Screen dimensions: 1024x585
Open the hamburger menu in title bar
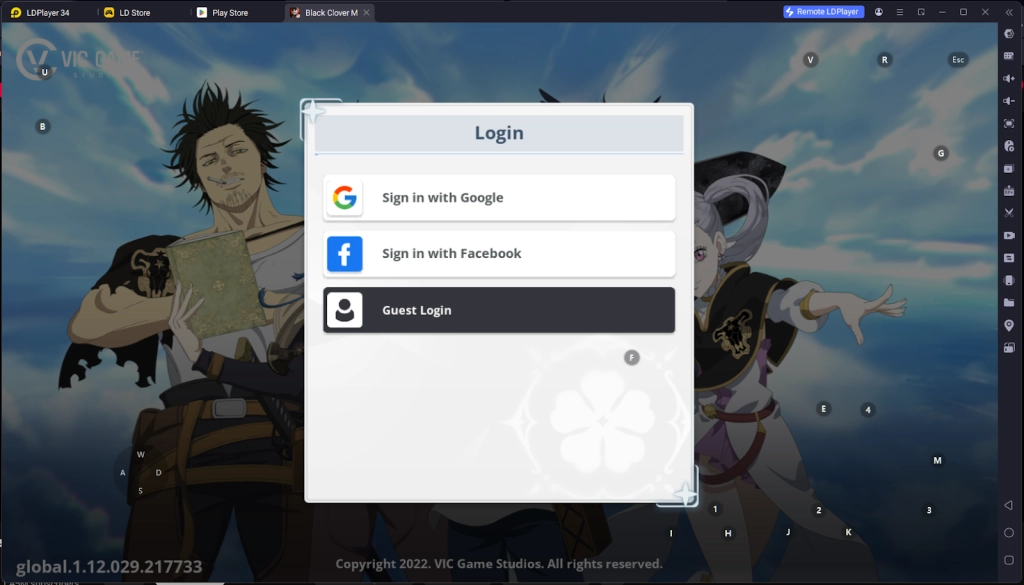[x=900, y=12]
